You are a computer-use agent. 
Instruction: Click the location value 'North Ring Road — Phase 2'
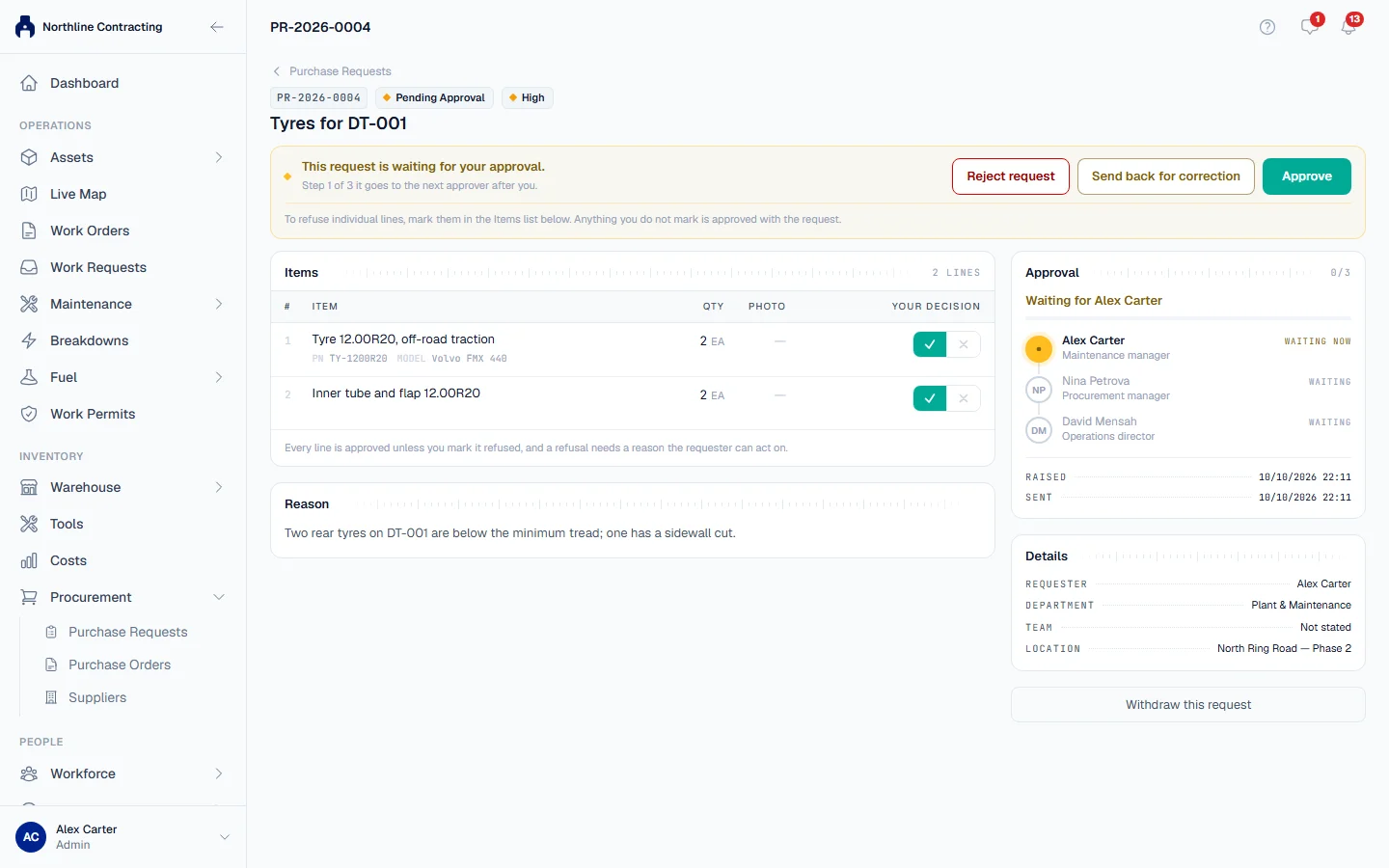point(1284,648)
